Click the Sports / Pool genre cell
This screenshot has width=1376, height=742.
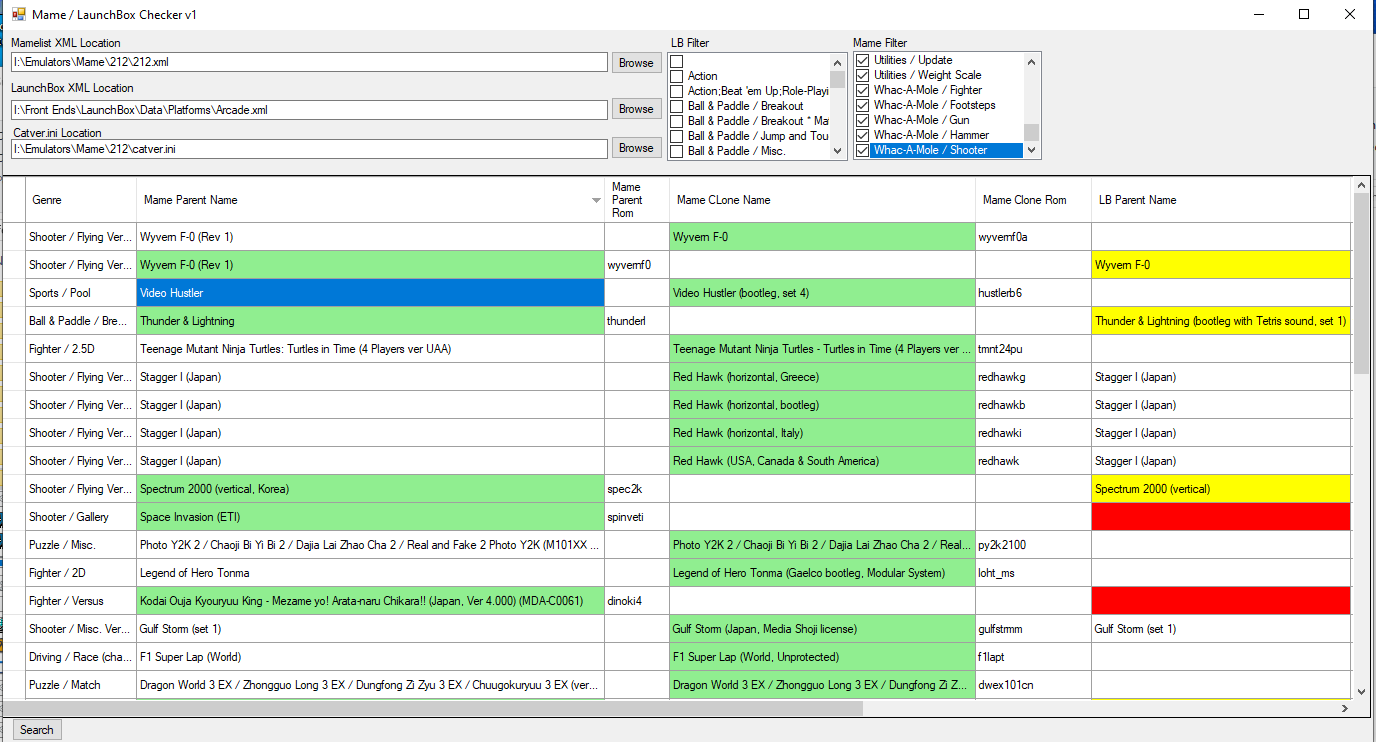81,293
